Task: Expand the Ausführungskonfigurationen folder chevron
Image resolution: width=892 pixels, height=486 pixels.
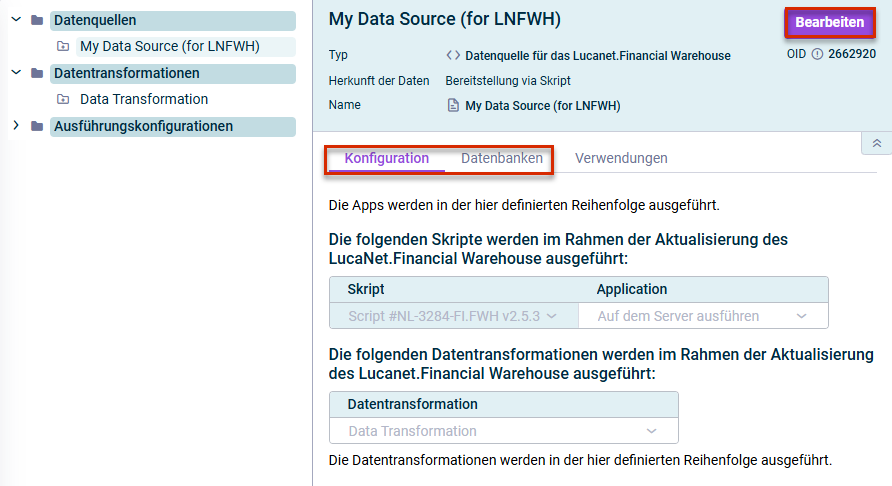Action: [16, 126]
